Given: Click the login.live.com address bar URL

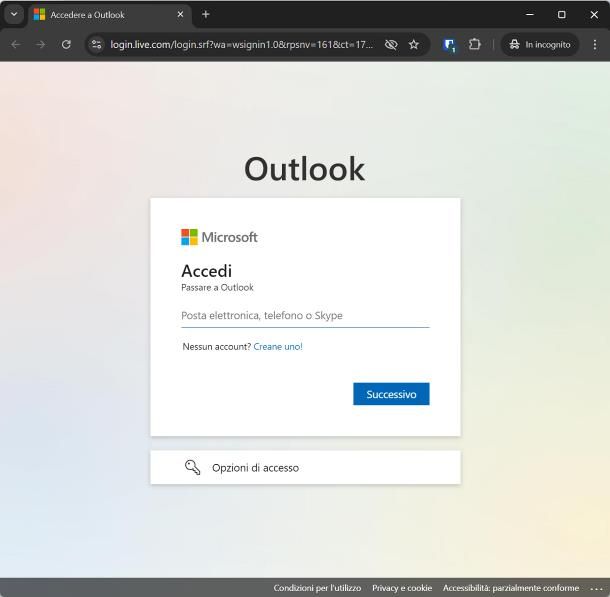Looking at the screenshot, I should 241,45.
